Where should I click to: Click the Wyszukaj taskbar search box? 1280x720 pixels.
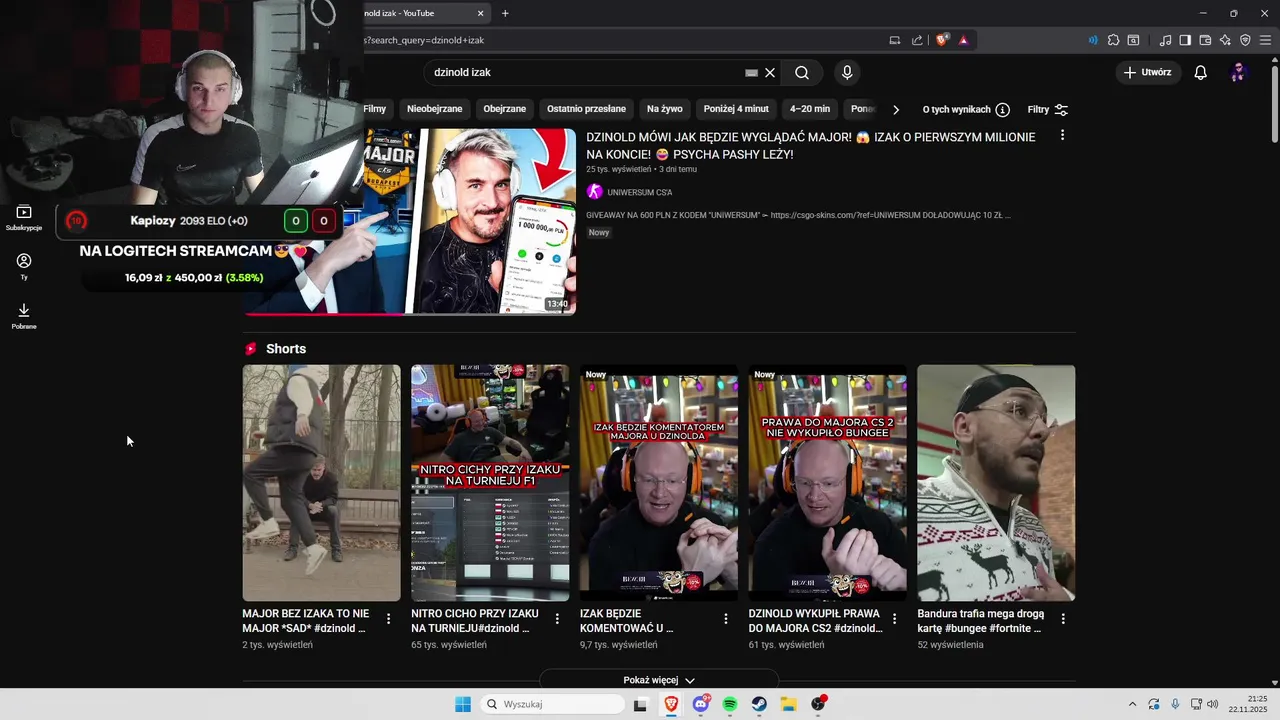[x=553, y=704]
